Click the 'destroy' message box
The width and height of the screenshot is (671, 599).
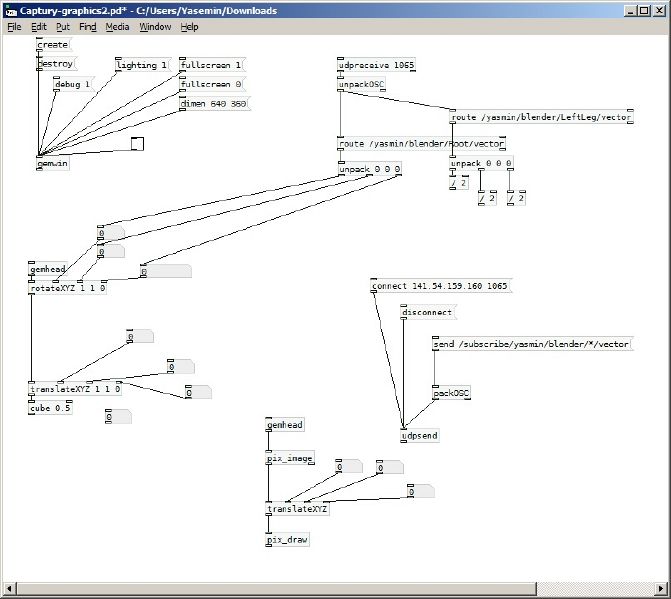(x=54, y=65)
